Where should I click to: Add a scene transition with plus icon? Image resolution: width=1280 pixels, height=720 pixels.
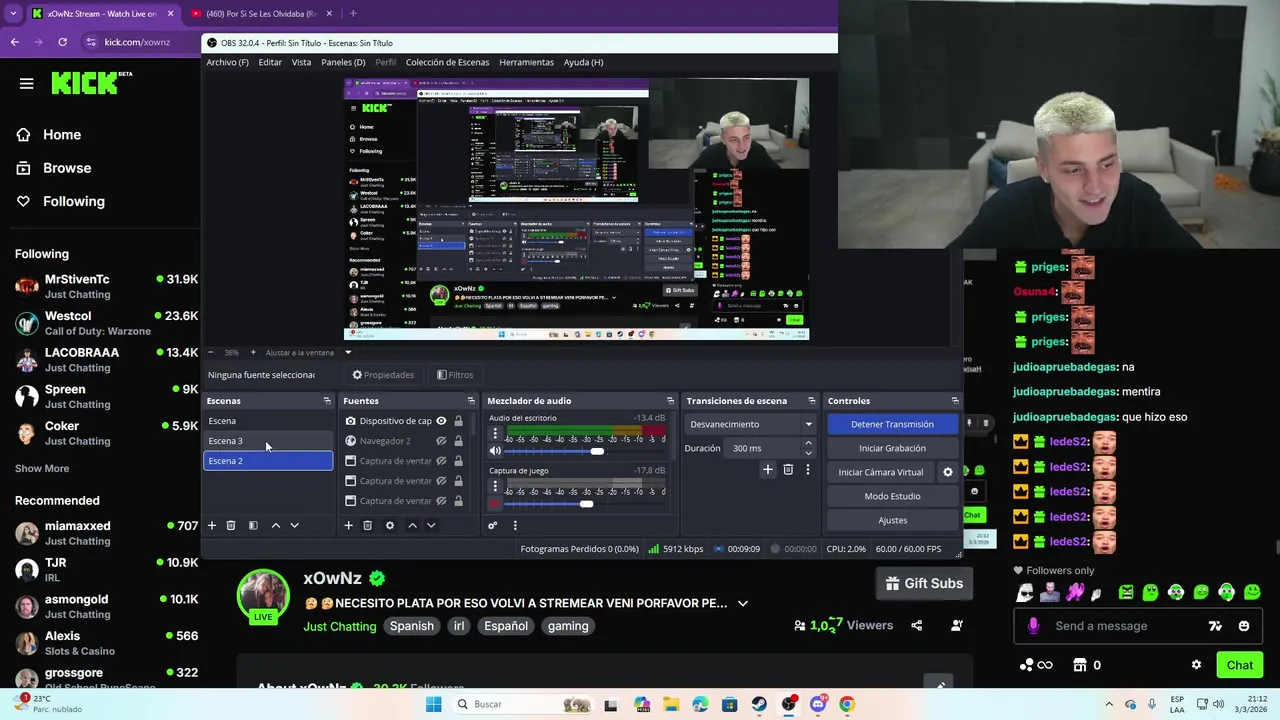click(768, 469)
